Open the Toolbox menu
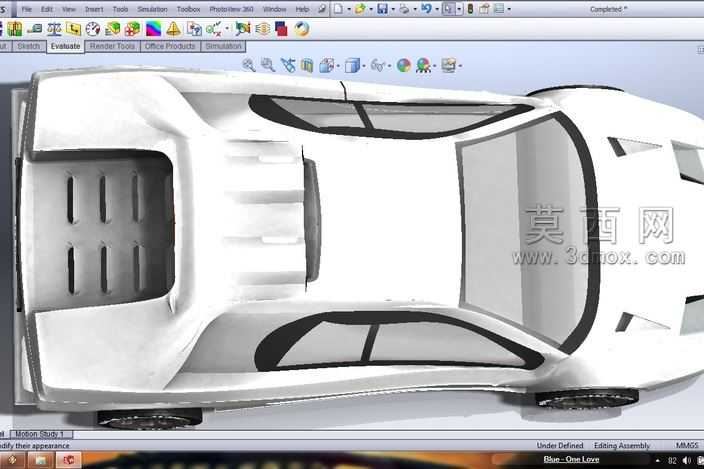The image size is (704, 469). (189, 9)
